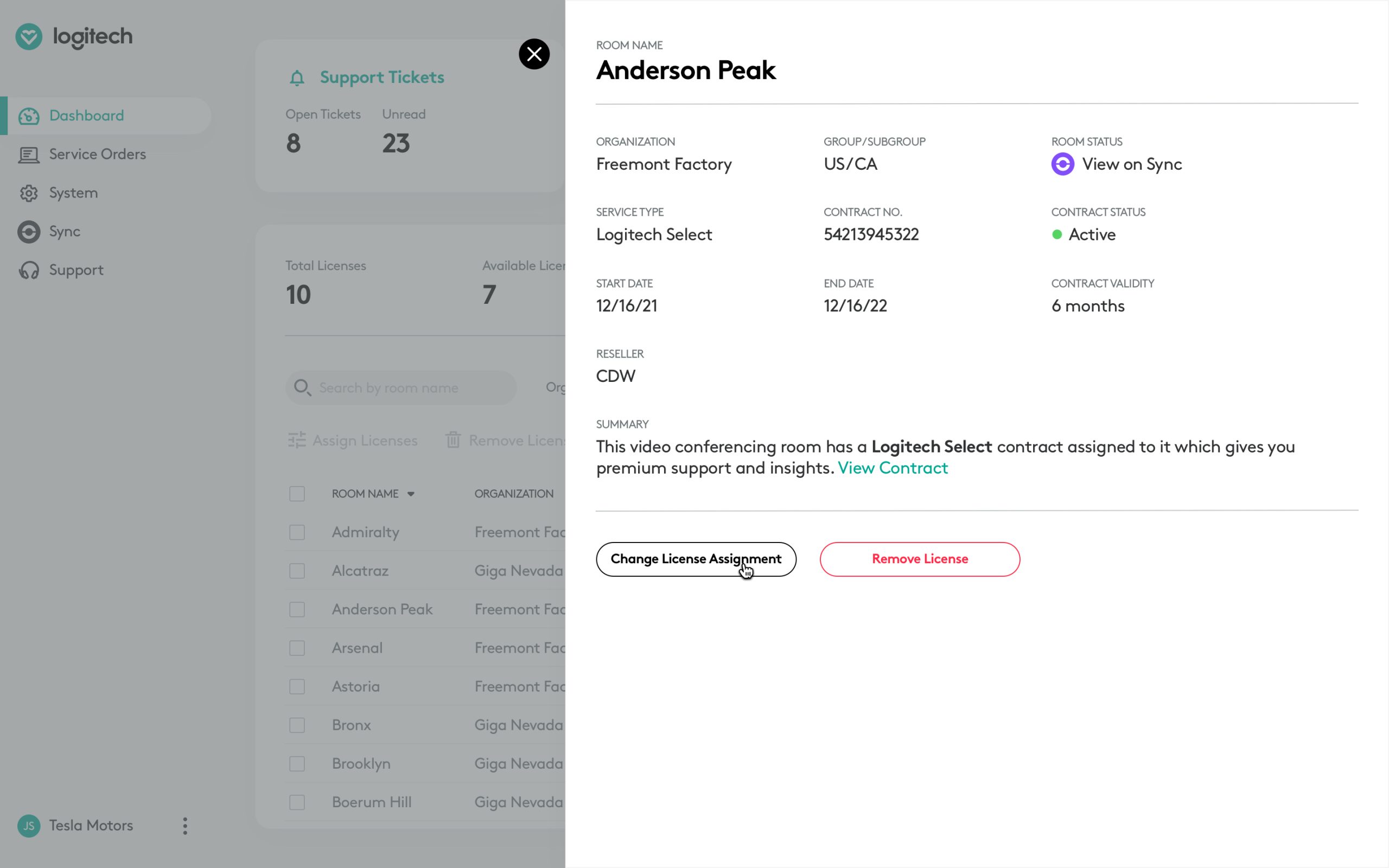Open View on Sync link
This screenshot has width=1389, height=868.
coord(1131,164)
